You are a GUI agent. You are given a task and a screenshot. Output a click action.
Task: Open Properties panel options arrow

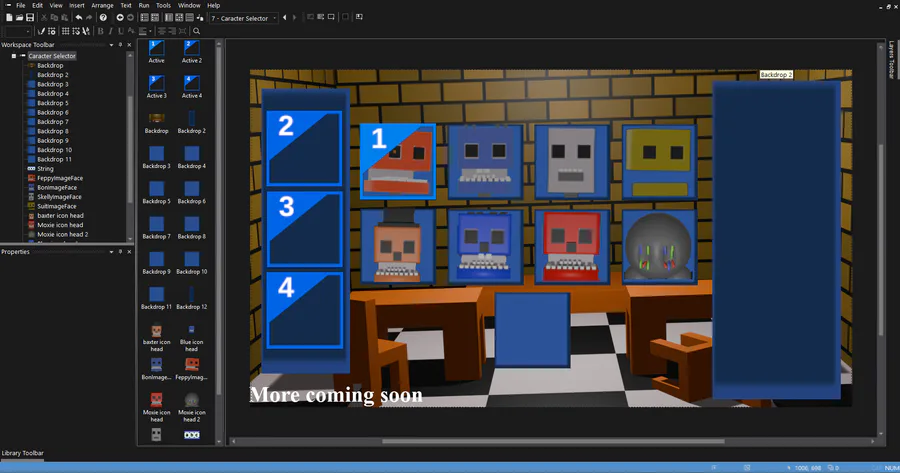pos(111,252)
